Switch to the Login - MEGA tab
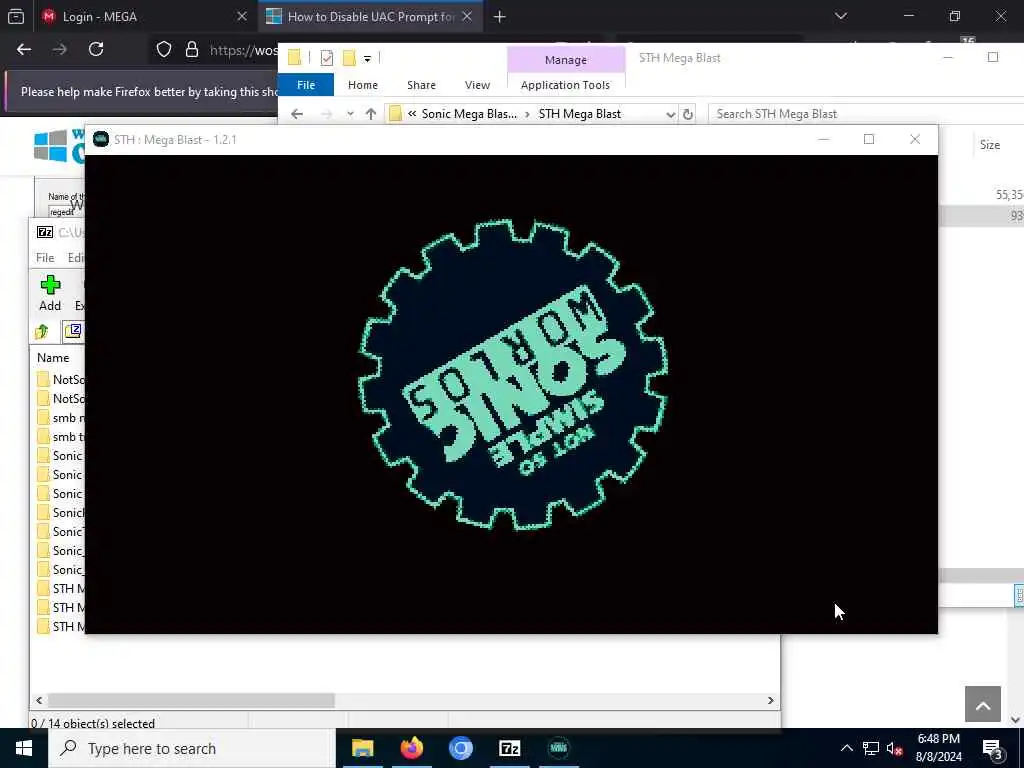The width and height of the screenshot is (1024, 768). [142, 16]
